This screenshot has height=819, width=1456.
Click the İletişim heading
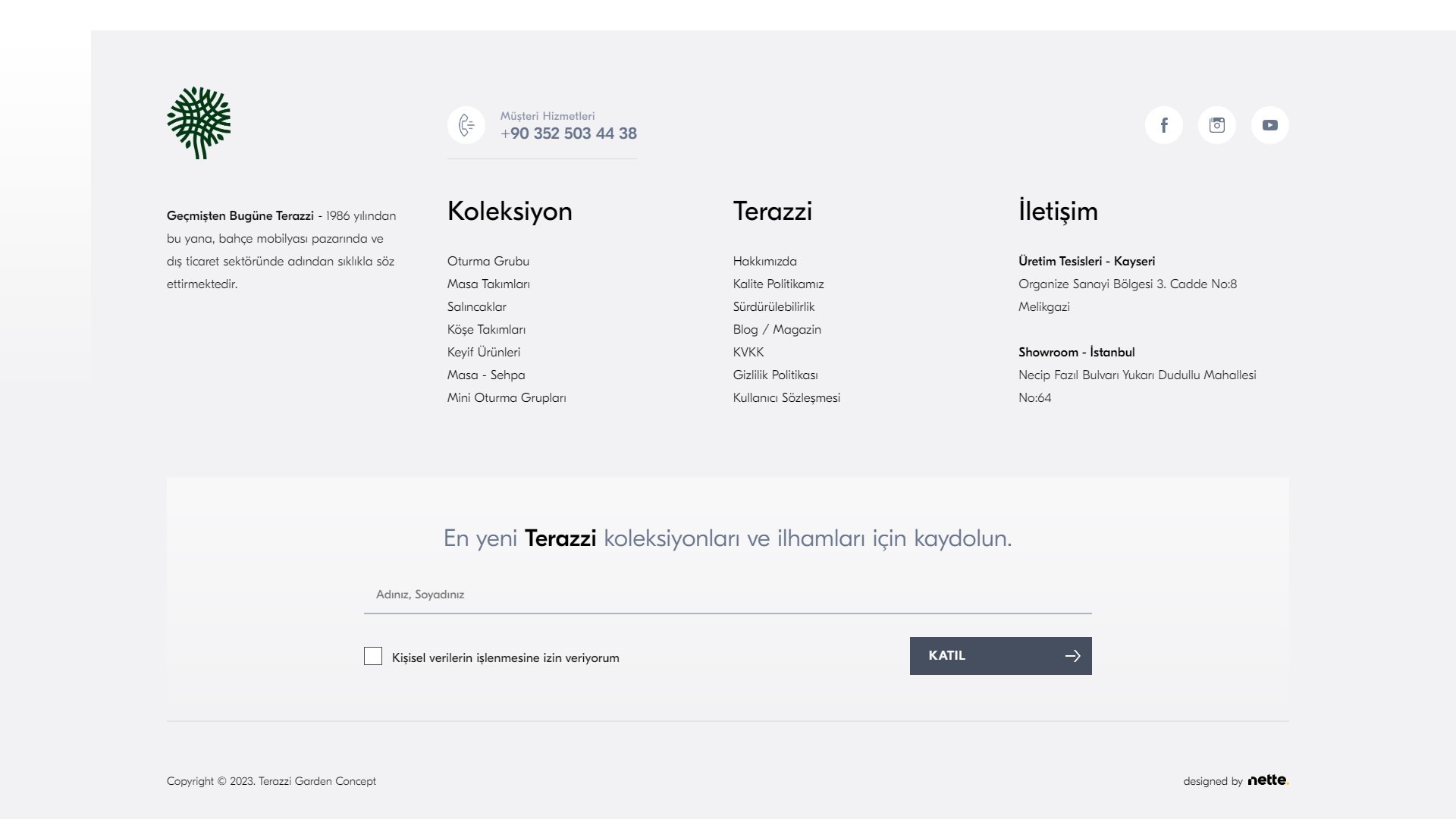pos(1058,211)
